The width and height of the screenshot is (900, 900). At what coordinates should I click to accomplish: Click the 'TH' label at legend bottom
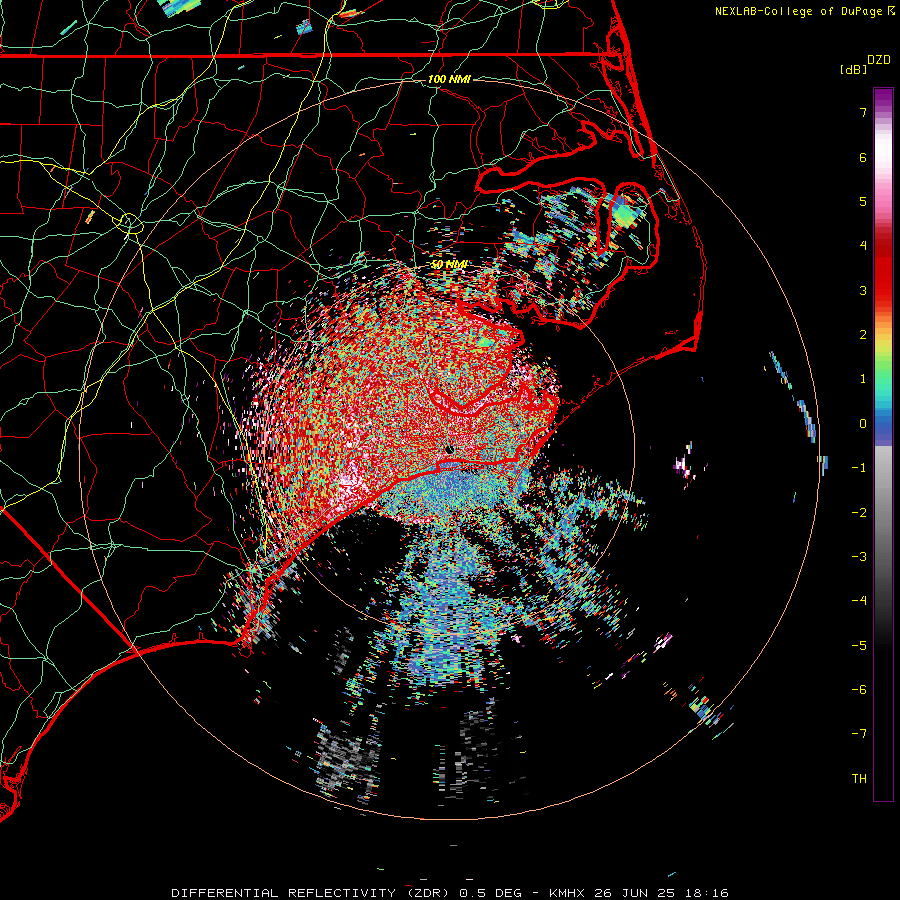tap(859, 779)
